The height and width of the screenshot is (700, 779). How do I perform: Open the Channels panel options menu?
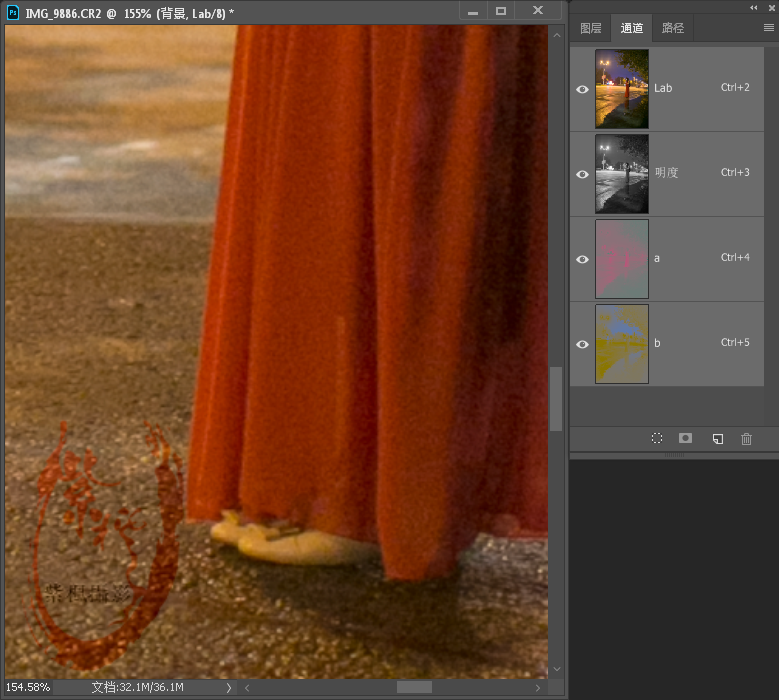pos(768,28)
